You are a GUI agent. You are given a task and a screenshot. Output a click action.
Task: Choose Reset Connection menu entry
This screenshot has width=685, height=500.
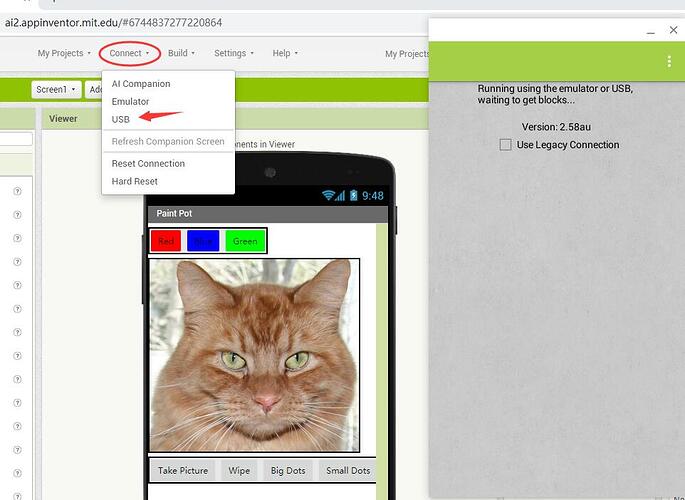tap(148, 163)
